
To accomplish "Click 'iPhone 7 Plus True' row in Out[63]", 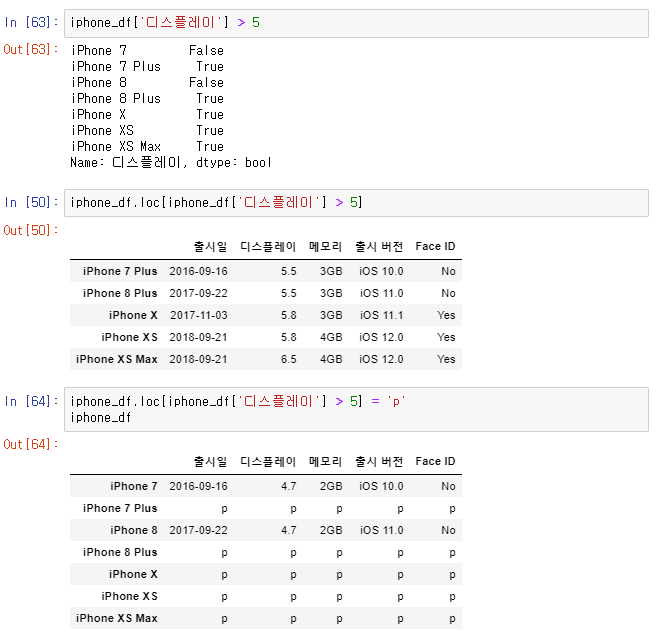I will point(147,67).
